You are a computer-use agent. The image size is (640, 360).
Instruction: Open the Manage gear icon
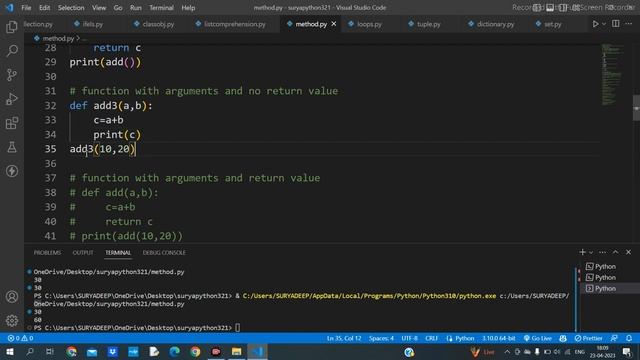coord(12,320)
